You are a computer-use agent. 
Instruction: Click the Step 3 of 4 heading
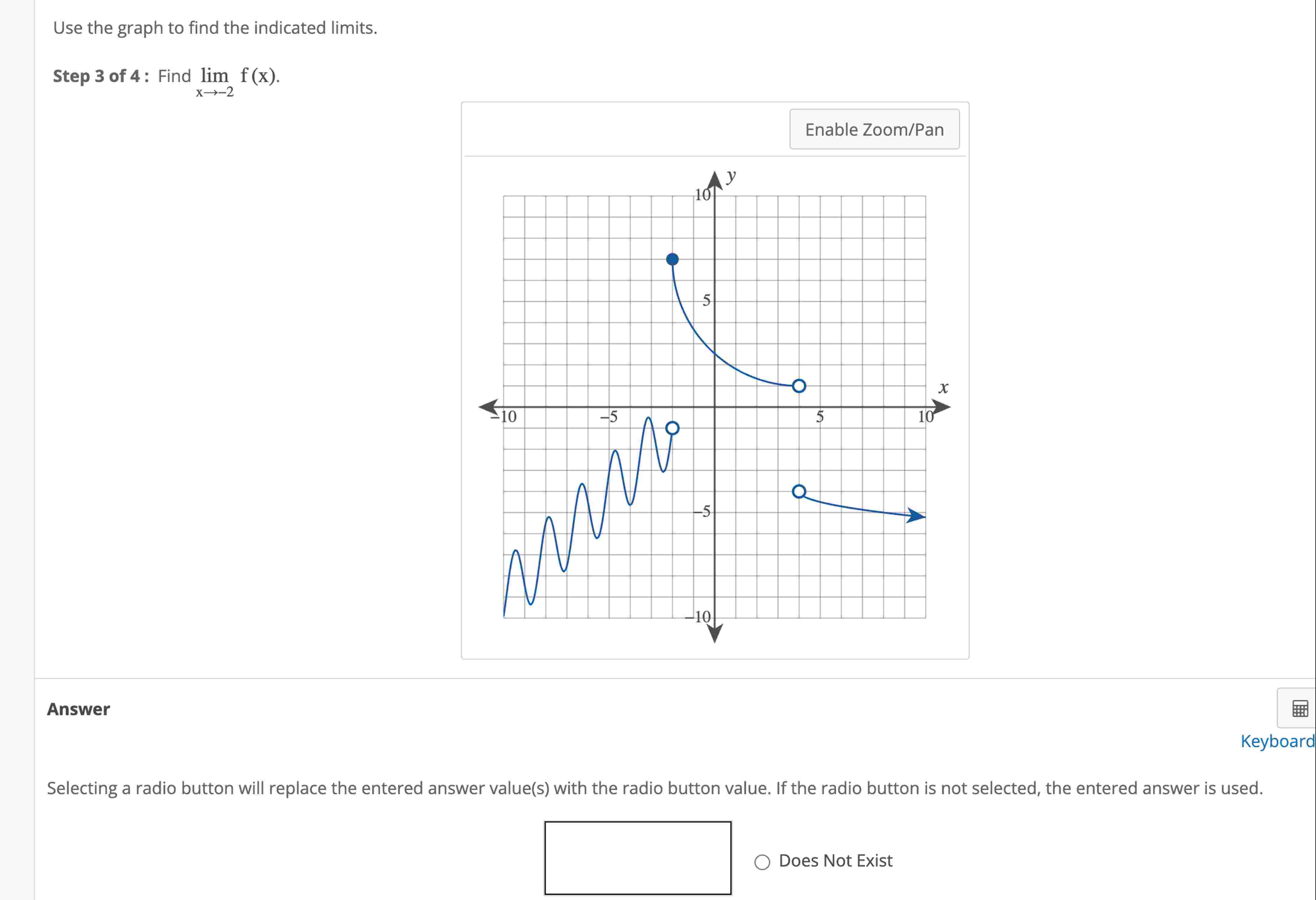[x=97, y=76]
